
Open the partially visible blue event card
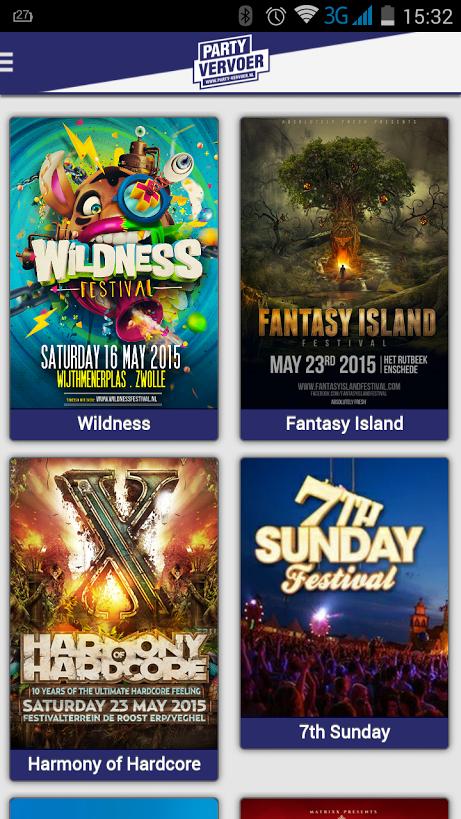click(114, 809)
